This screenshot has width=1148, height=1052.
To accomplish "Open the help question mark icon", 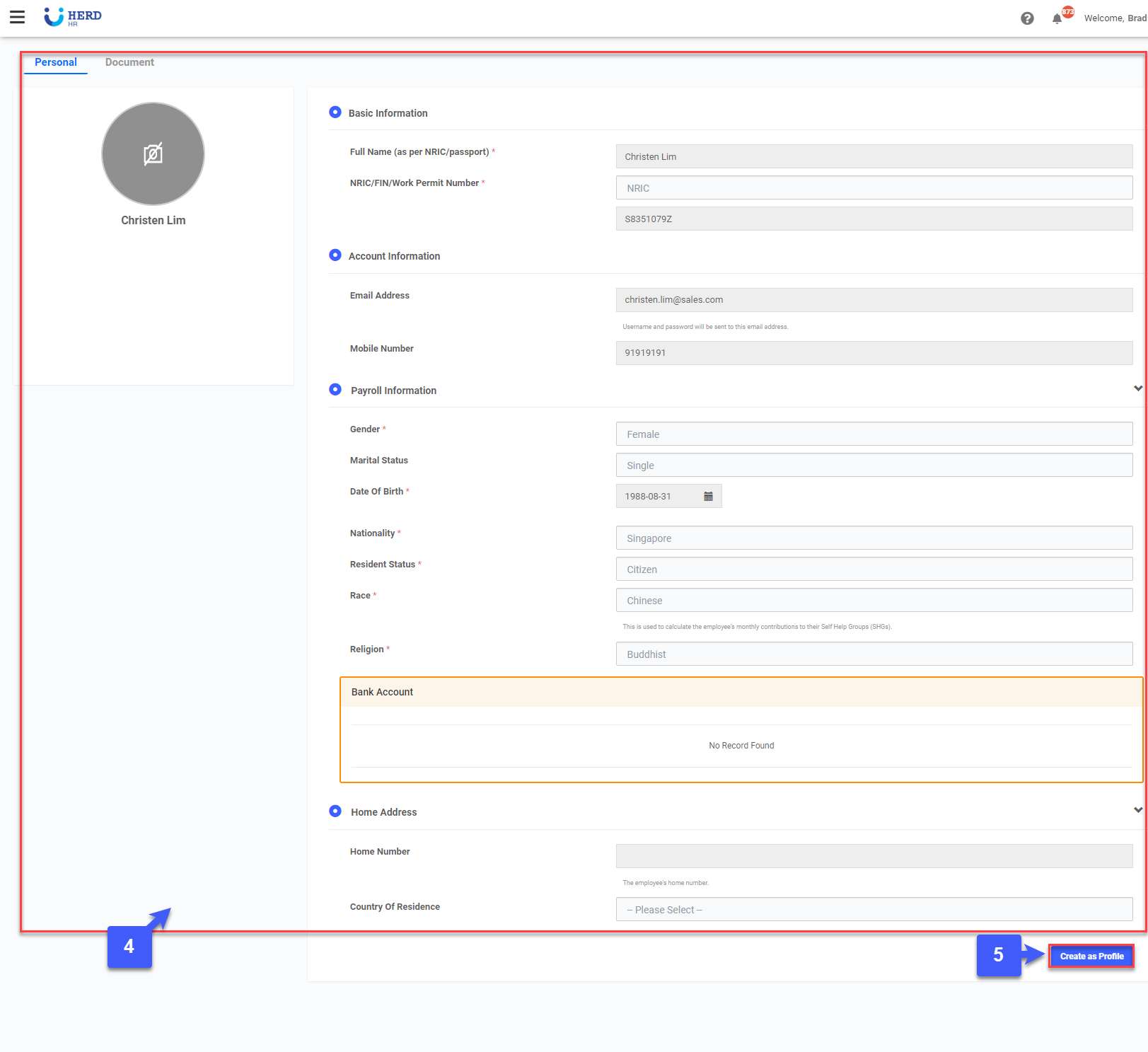I will click(1027, 18).
